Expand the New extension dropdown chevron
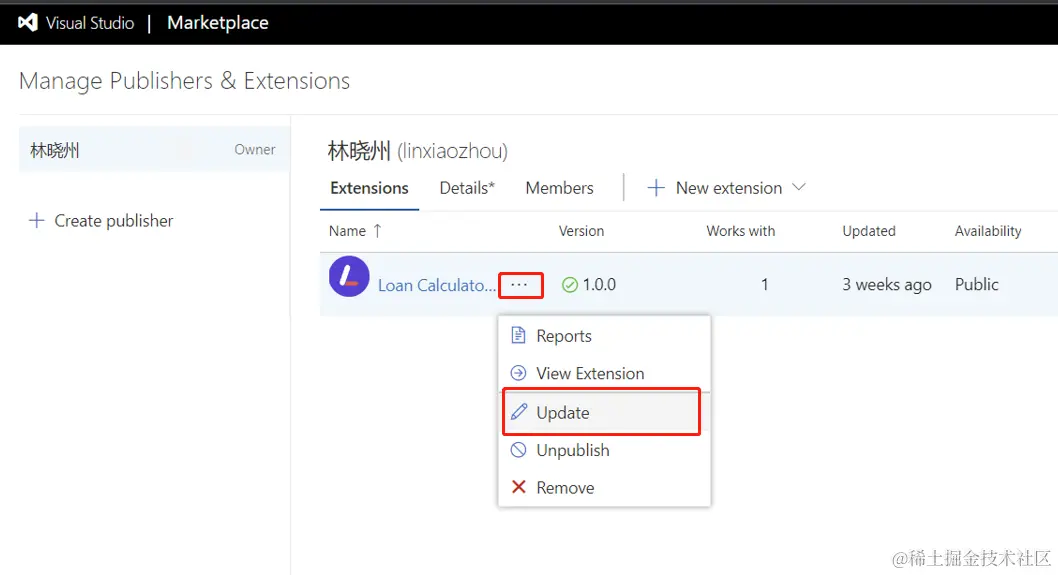 [798, 187]
